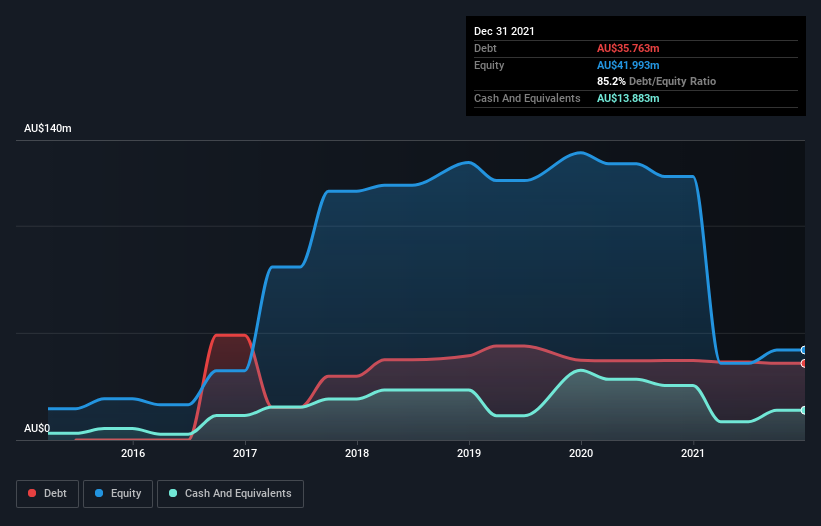Toggle the Cash And Equivalents legend button
Image resolution: width=821 pixels, height=526 pixels.
[230, 494]
